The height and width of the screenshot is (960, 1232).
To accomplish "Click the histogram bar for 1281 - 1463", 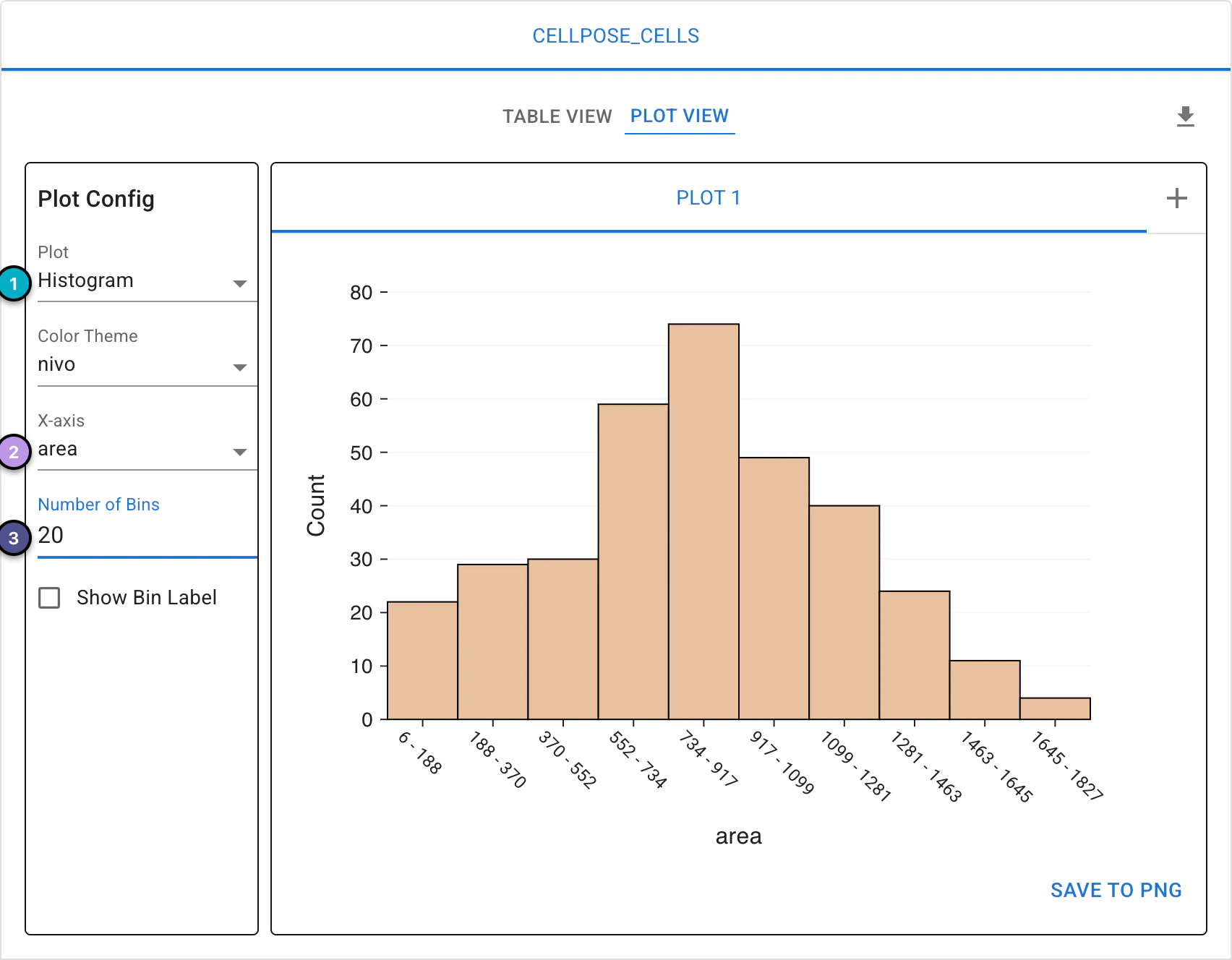I will 915,655.
